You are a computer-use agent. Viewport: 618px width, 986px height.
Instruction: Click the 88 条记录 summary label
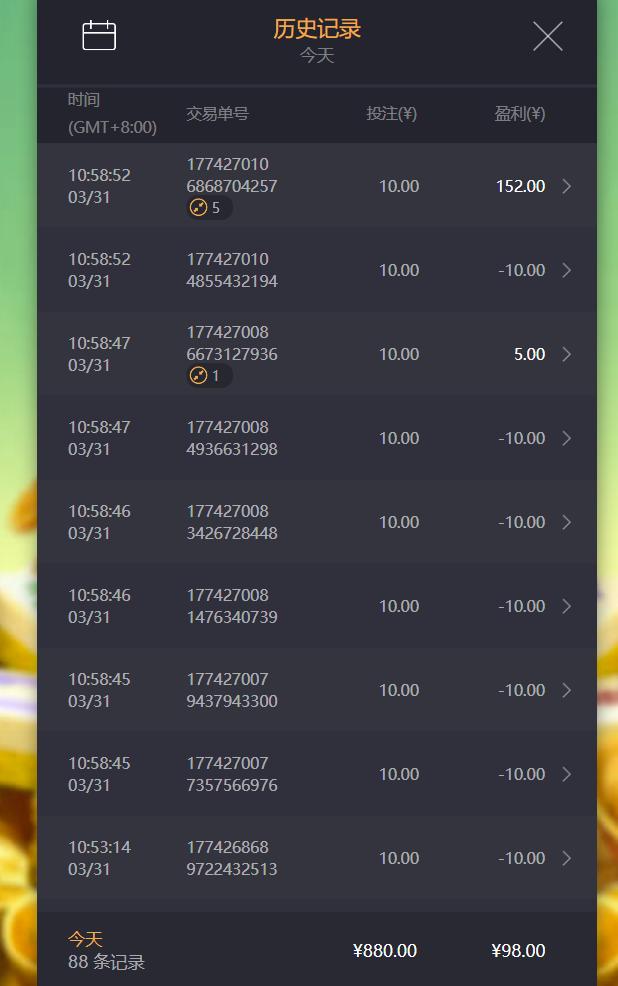106,961
